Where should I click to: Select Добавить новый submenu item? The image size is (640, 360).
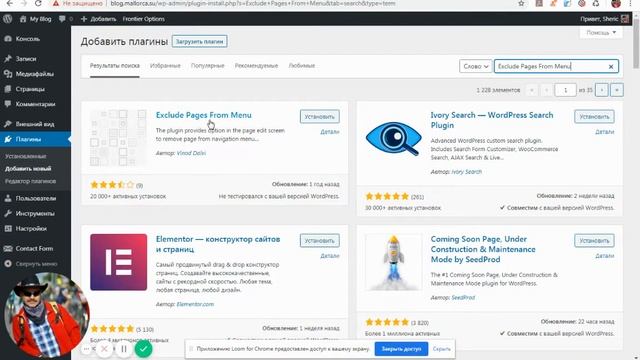pos(28,169)
